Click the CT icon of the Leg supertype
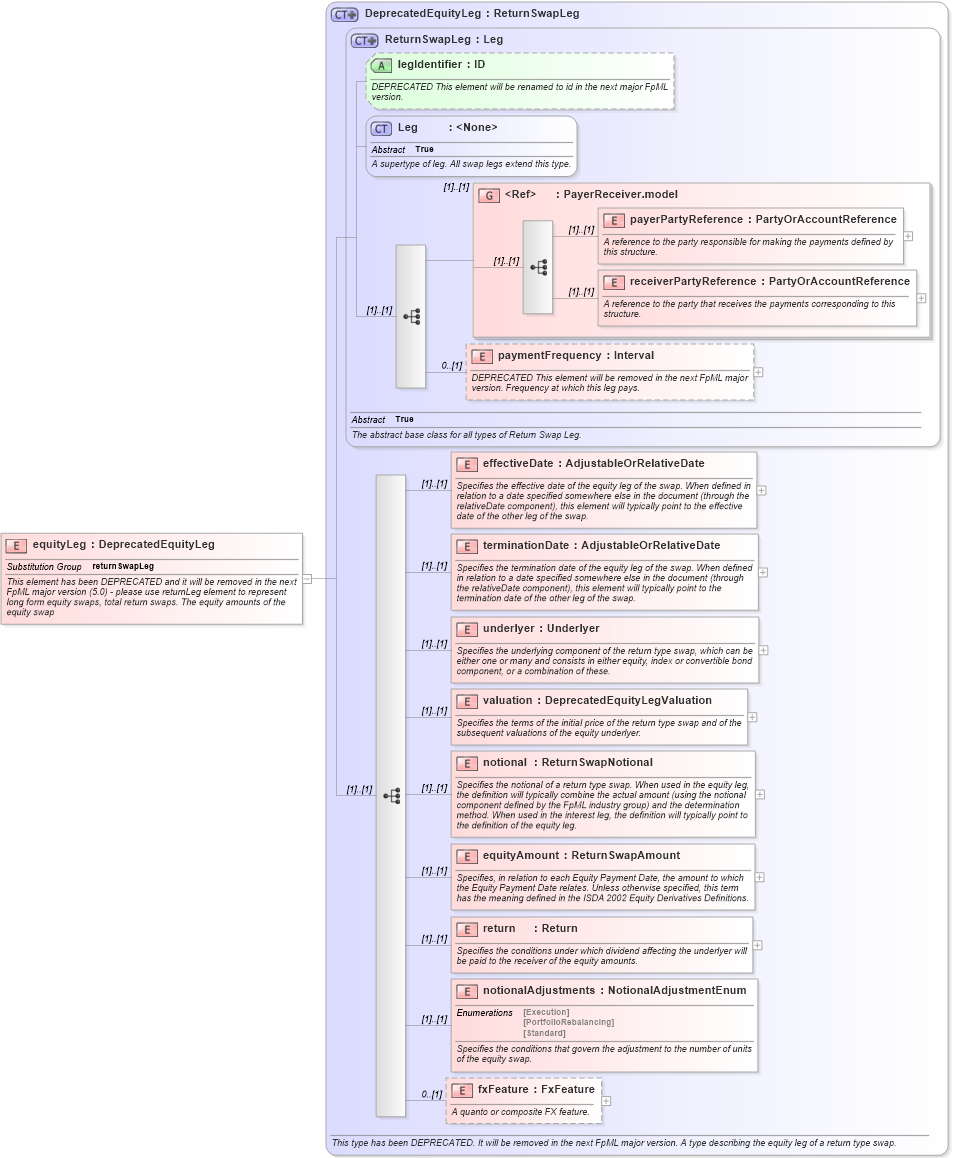Screen dimensions: 953x1158 tap(380, 128)
